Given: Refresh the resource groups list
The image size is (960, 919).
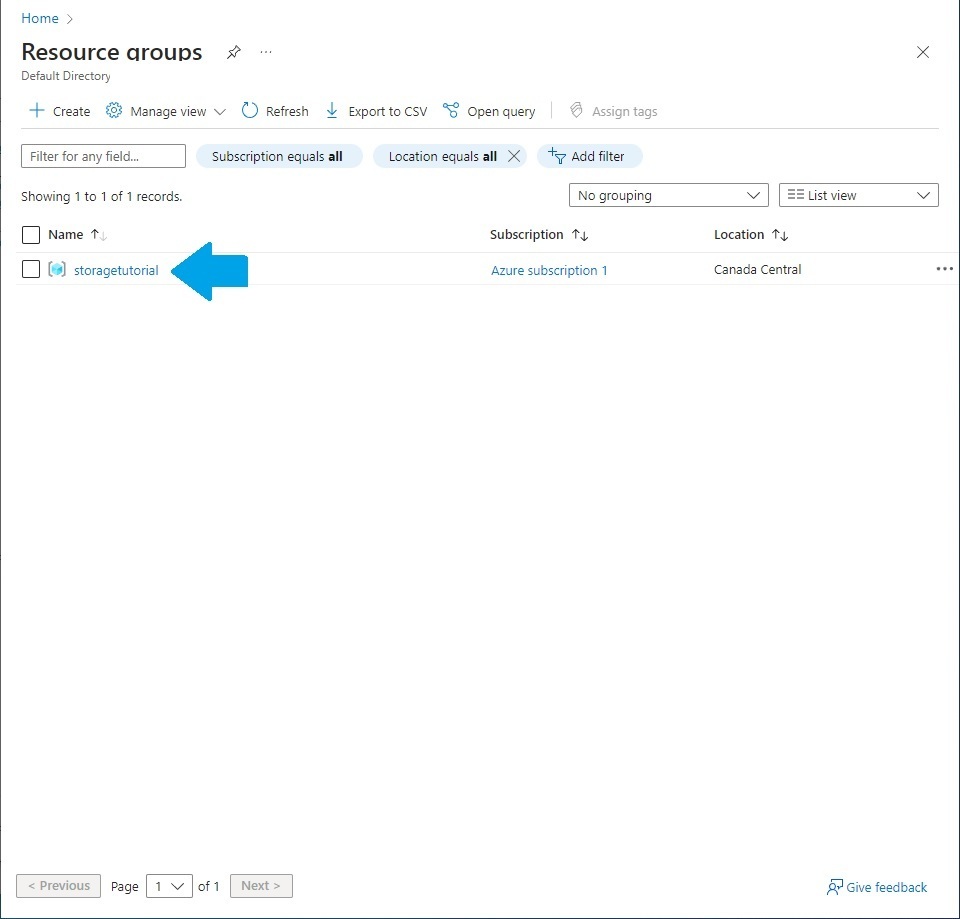Looking at the screenshot, I should coord(275,111).
